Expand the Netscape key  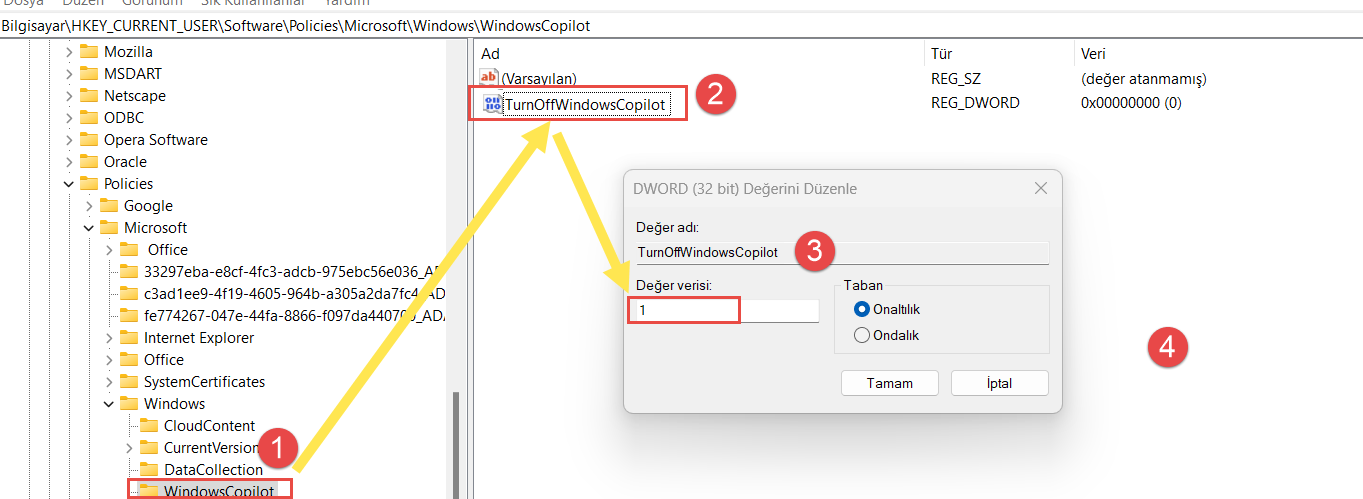click(69, 96)
